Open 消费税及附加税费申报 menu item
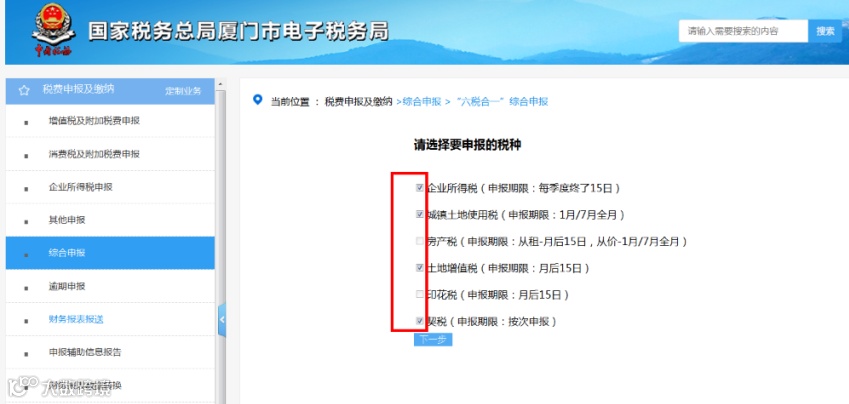Screen dimensions: 849x404 click(110, 154)
